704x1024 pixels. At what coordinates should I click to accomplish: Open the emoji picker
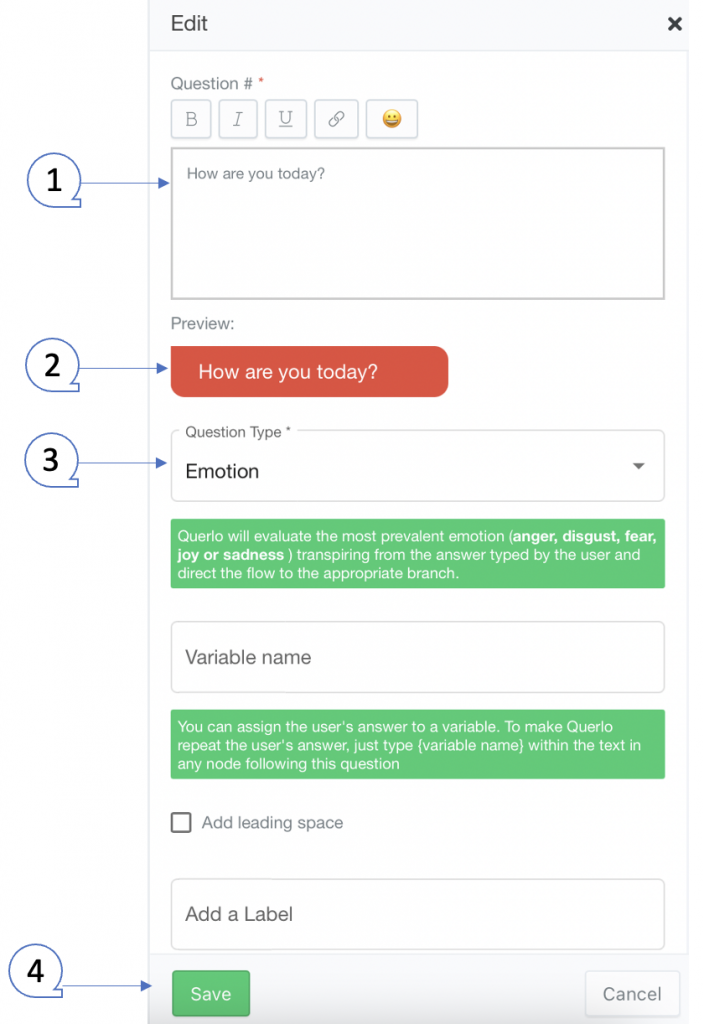(392, 119)
